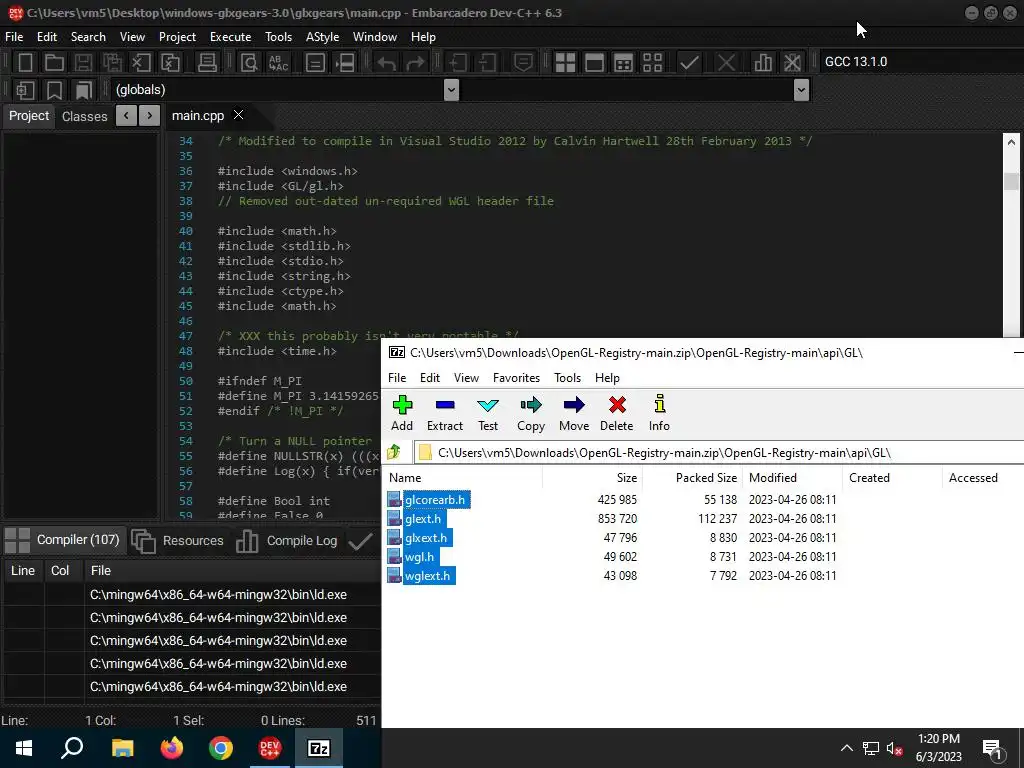Click the editor scrollbar up arrow
Image resolution: width=1024 pixels, height=768 pixels.
click(x=1012, y=142)
